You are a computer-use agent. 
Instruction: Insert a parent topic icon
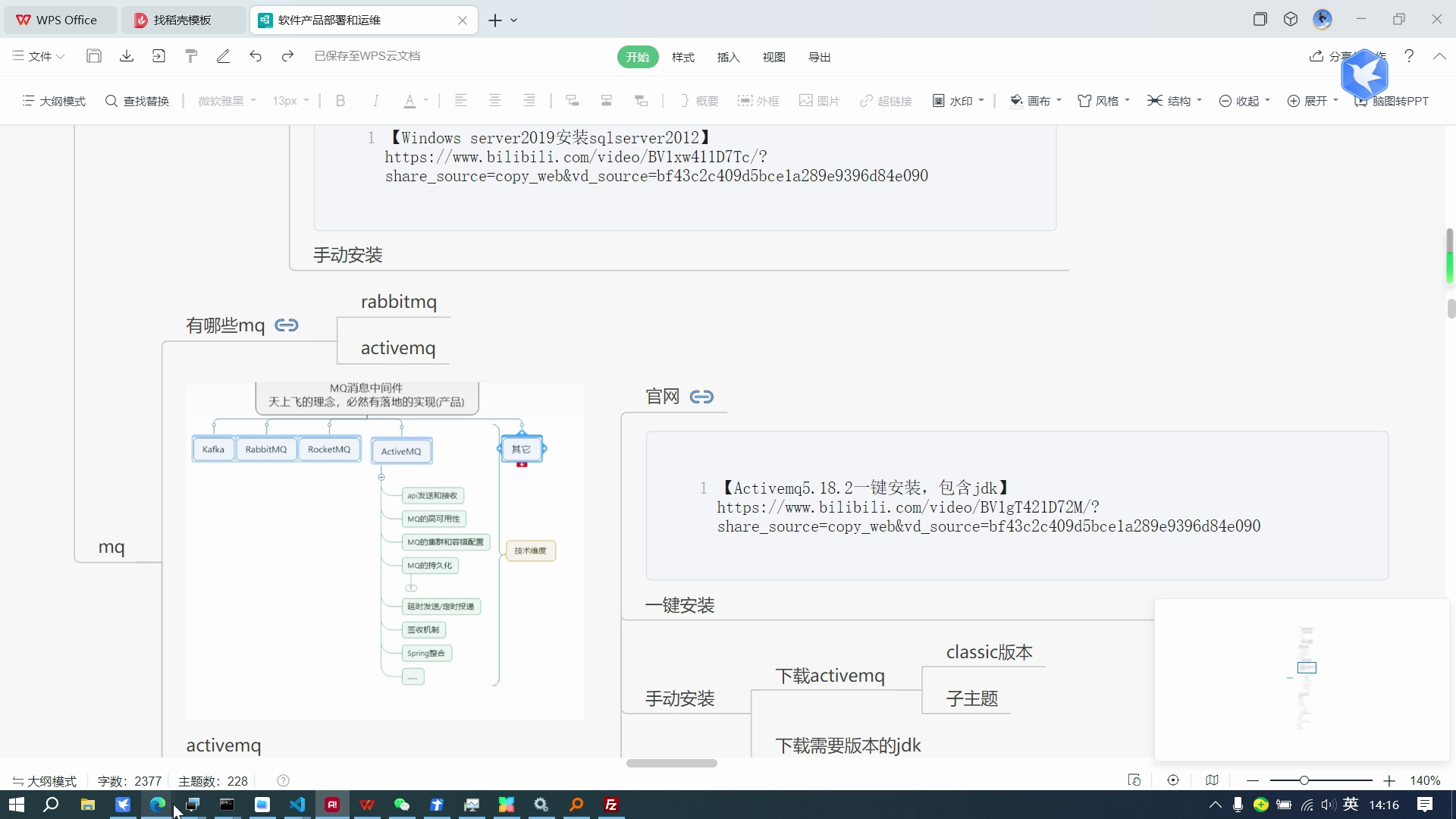pos(642,100)
